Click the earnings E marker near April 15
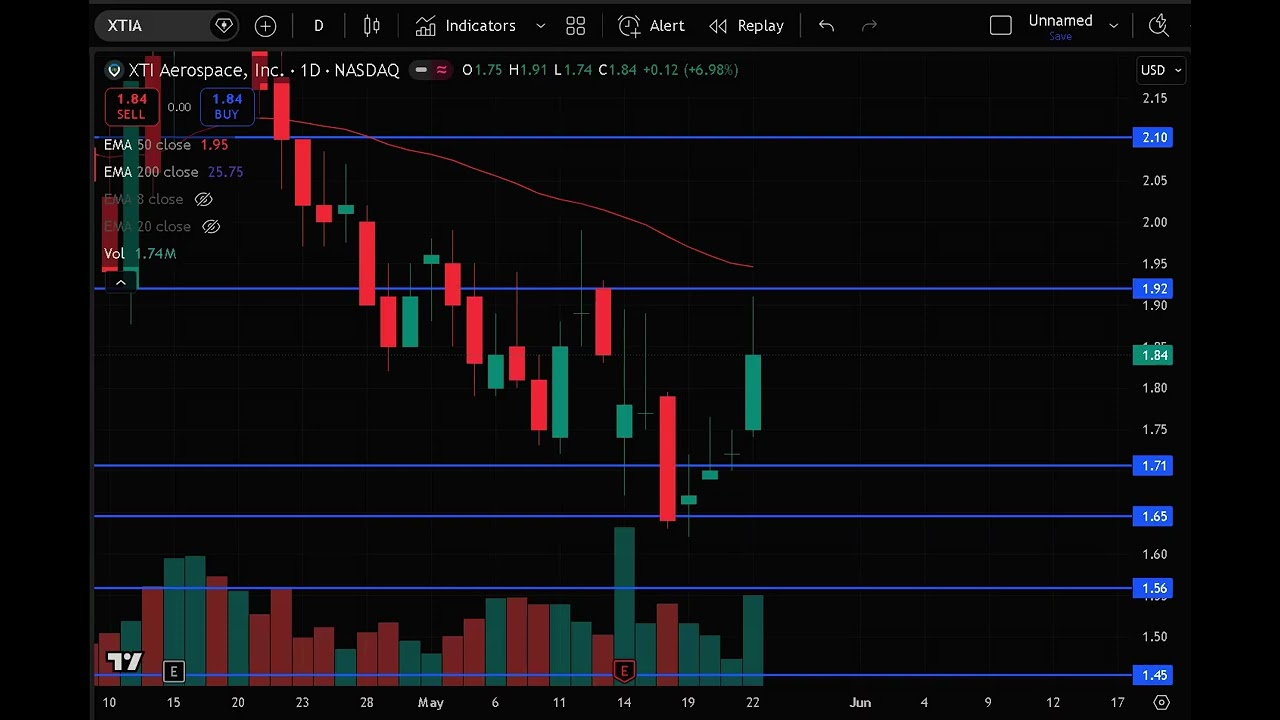Viewport: 1280px width, 720px height. [x=173, y=672]
